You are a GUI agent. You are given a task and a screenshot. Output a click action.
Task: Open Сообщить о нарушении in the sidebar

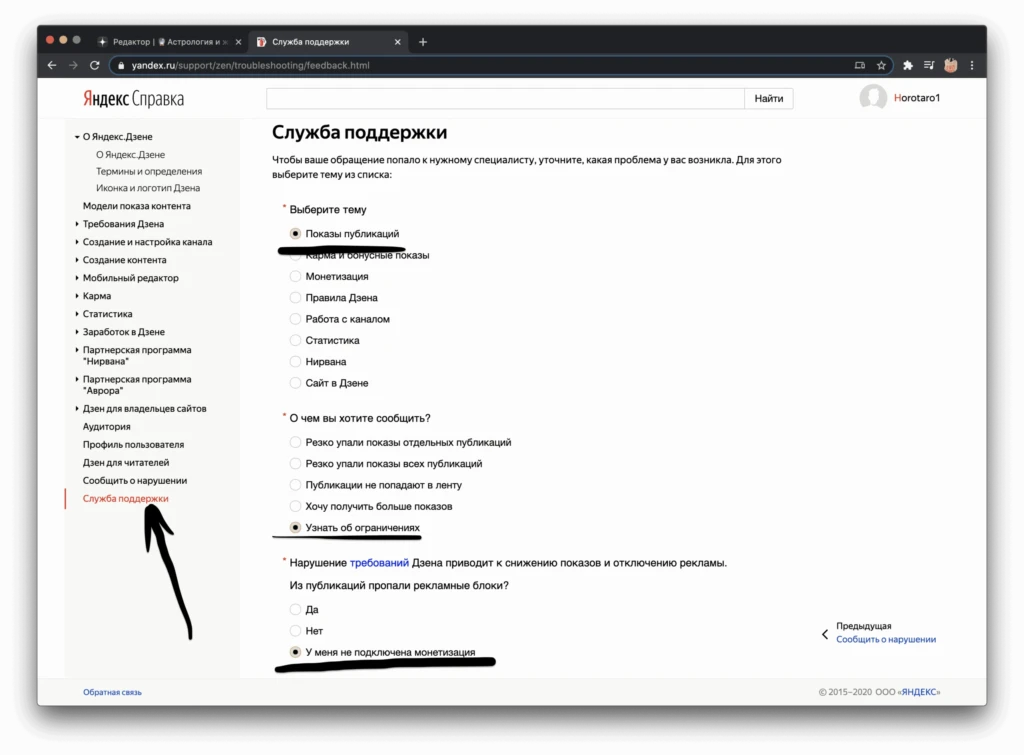135,481
